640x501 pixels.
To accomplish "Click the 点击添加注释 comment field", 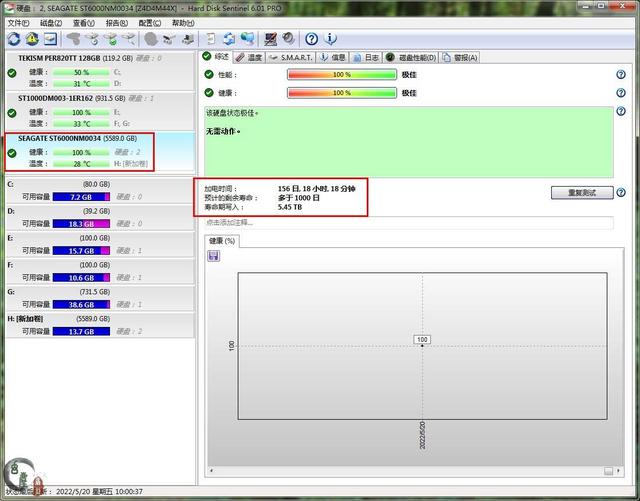I will 409,223.
